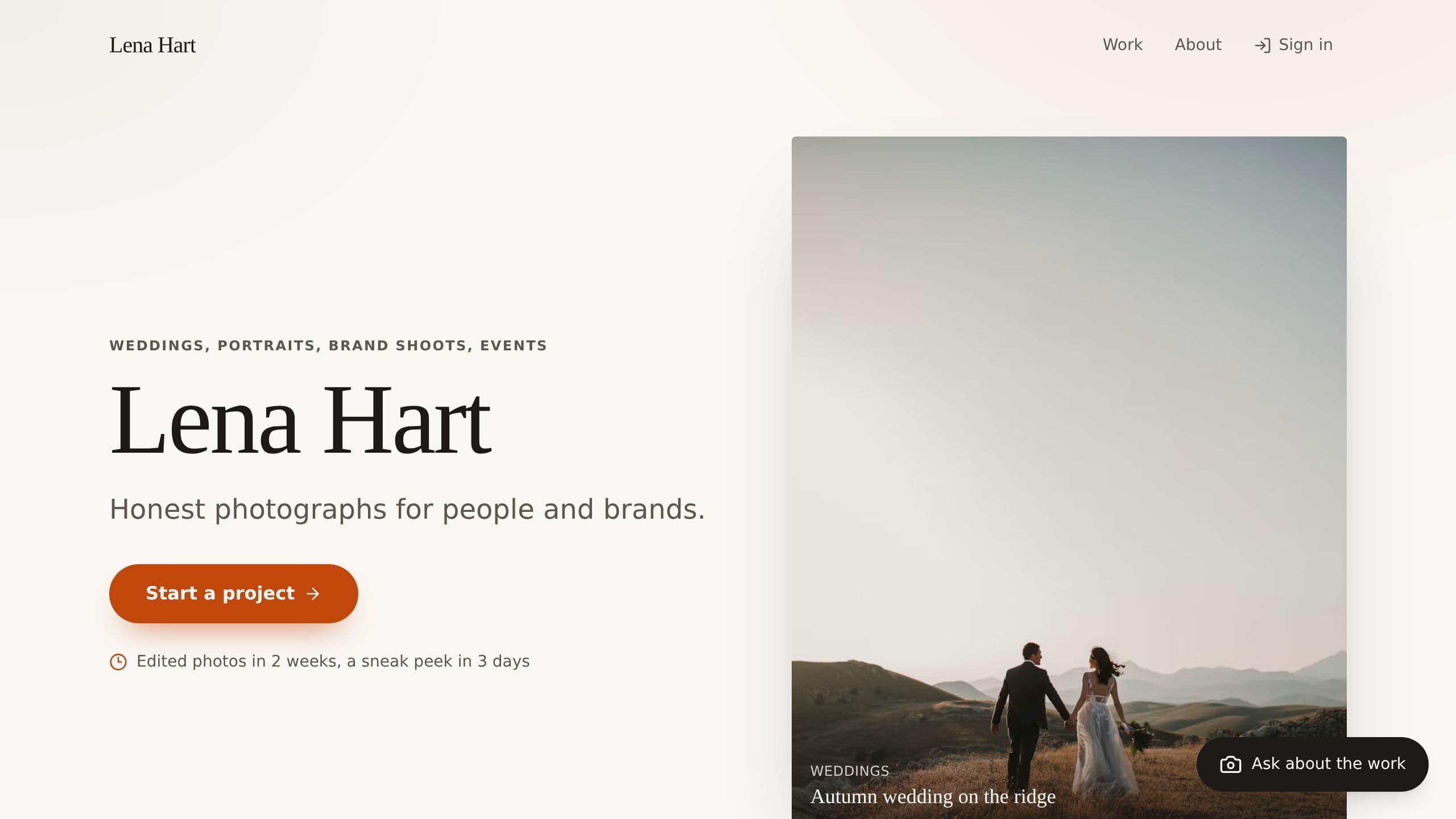The width and height of the screenshot is (1456, 819).
Task: Click the 'Weddings, Portraits, Brand Shoots, Events' tagline
Action: (x=328, y=345)
